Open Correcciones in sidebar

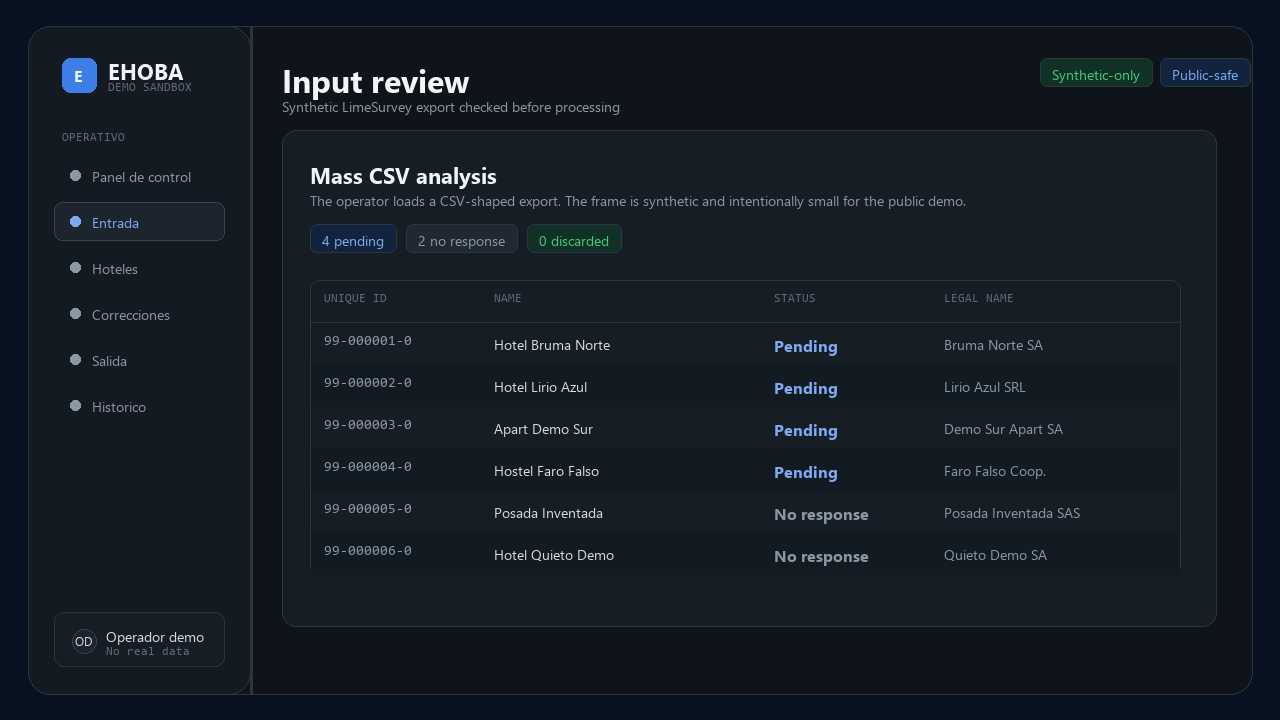point(139,315)
